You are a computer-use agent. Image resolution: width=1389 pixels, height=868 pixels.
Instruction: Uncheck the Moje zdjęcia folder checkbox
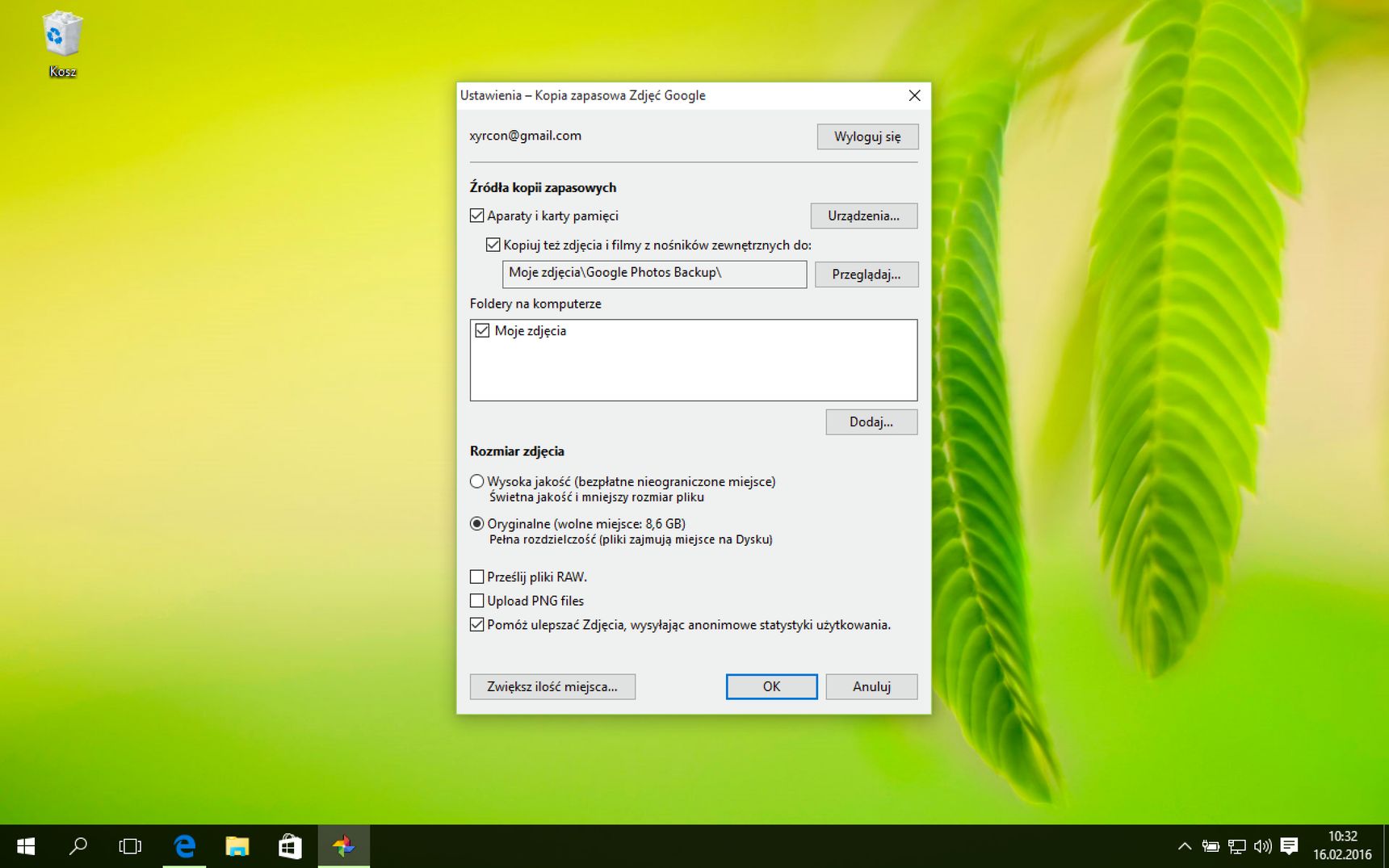tap(483, 331)
